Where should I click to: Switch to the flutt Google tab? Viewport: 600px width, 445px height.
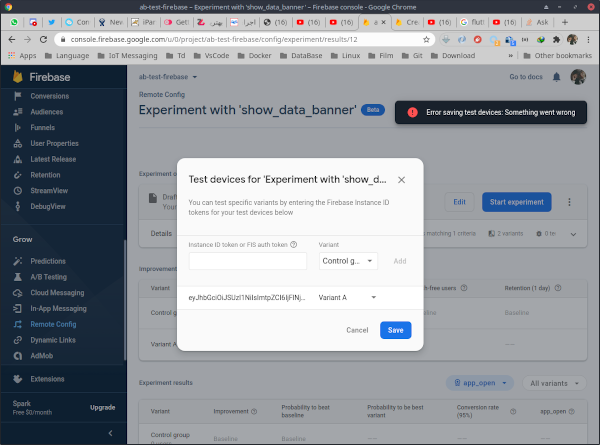[473, 22]
